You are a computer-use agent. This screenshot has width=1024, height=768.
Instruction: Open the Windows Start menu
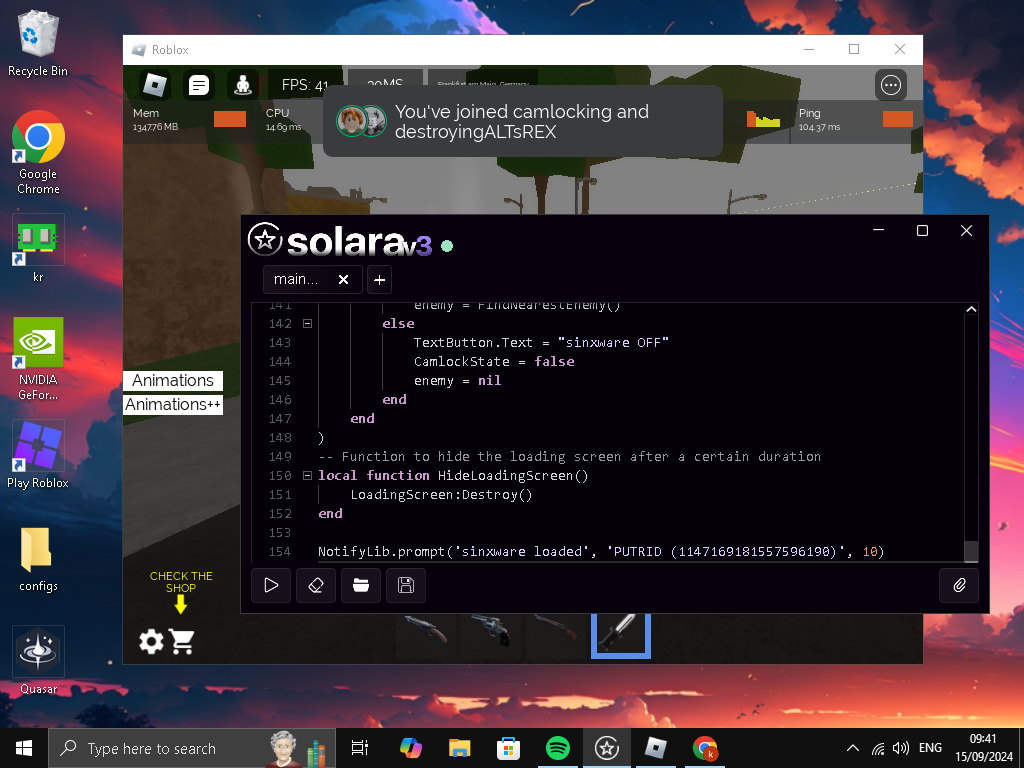click(x=24, y=748)
